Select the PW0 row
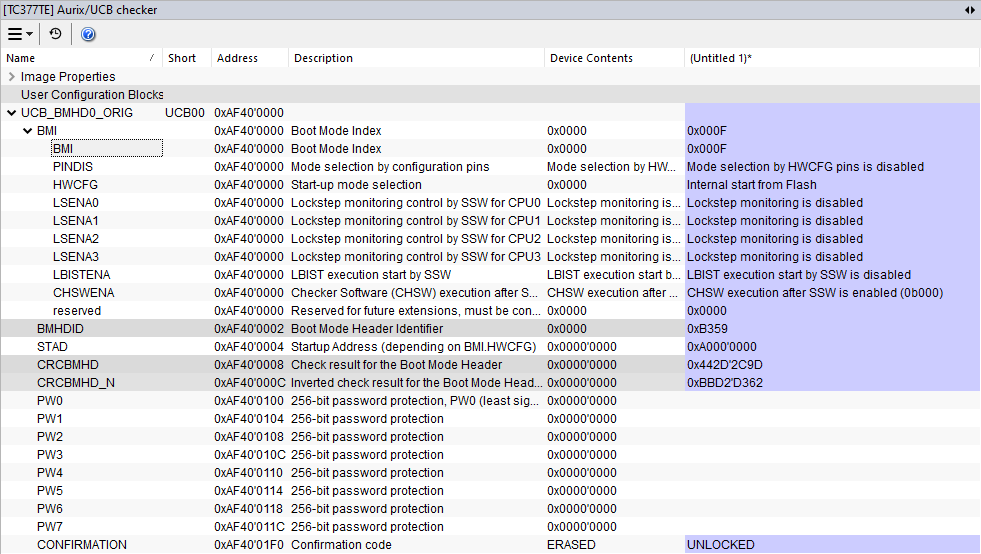981x554 pixels. [x=490, y=401]
